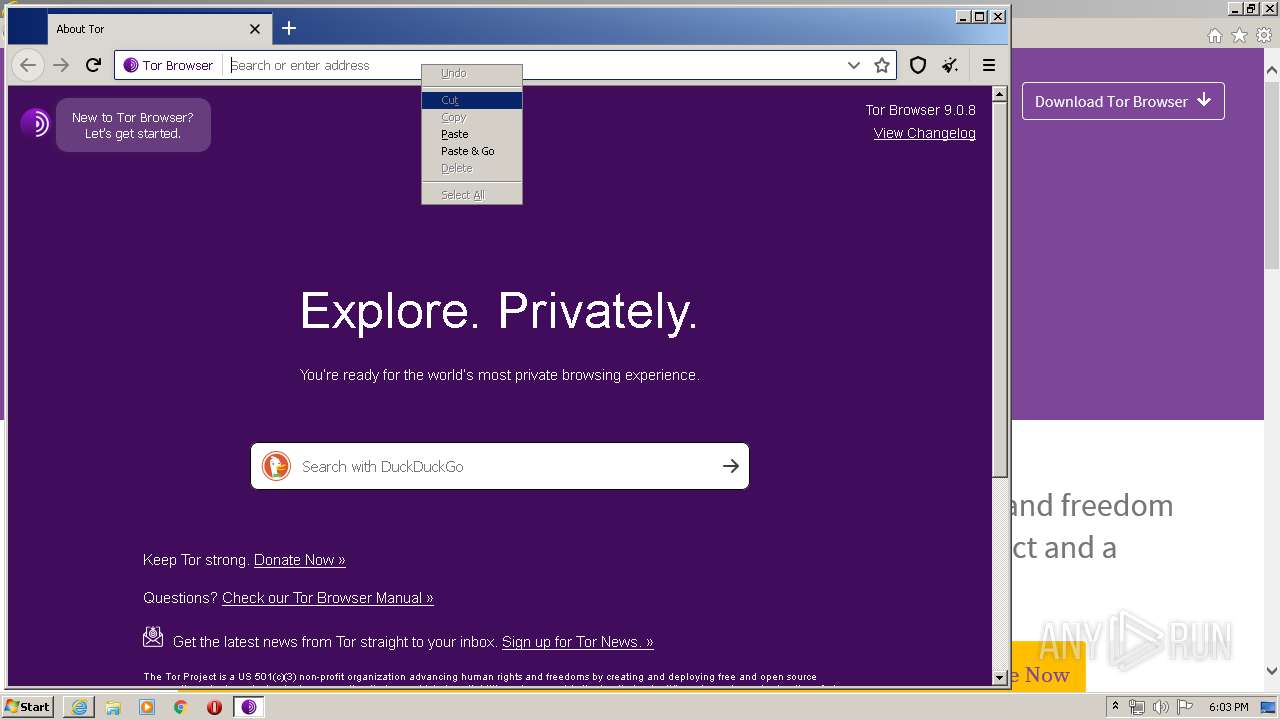Choose Paste & Go from context menu
Image resolution: width=1280 pixels, height=720 pixels.
[472, 151]
